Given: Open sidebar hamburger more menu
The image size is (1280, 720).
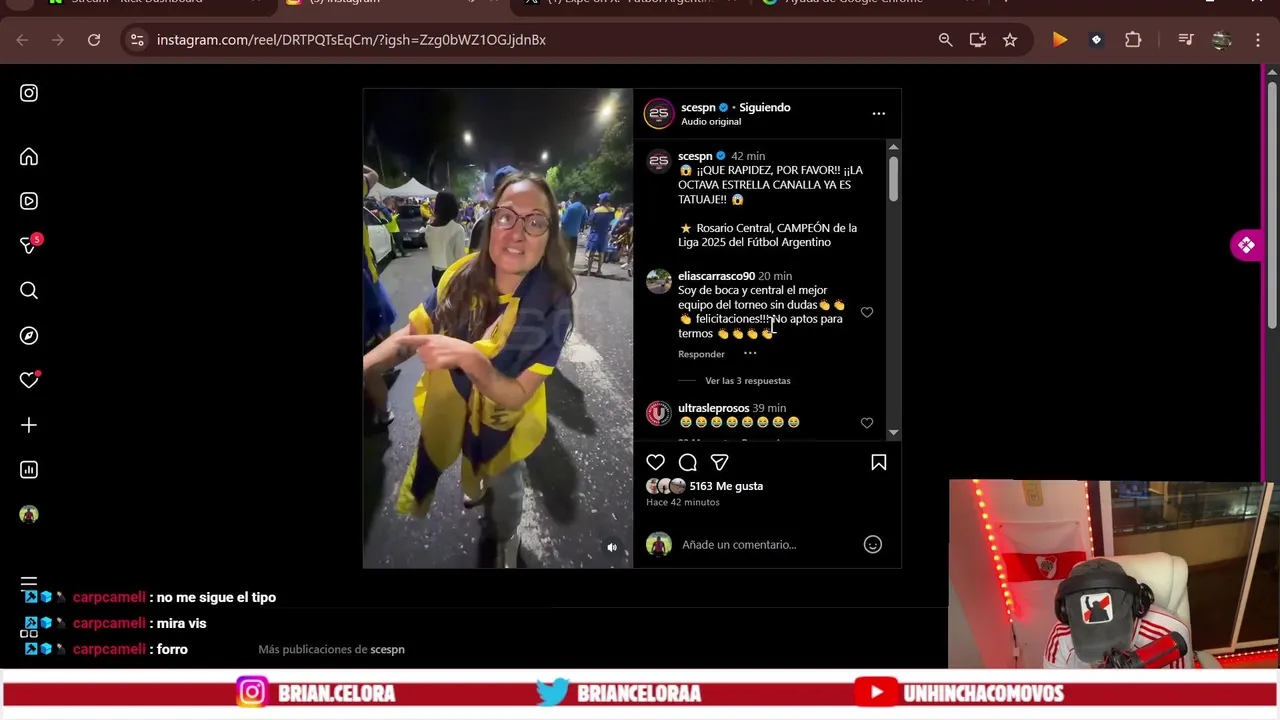Looking at the screenshot, I should [x=29, y=582].
